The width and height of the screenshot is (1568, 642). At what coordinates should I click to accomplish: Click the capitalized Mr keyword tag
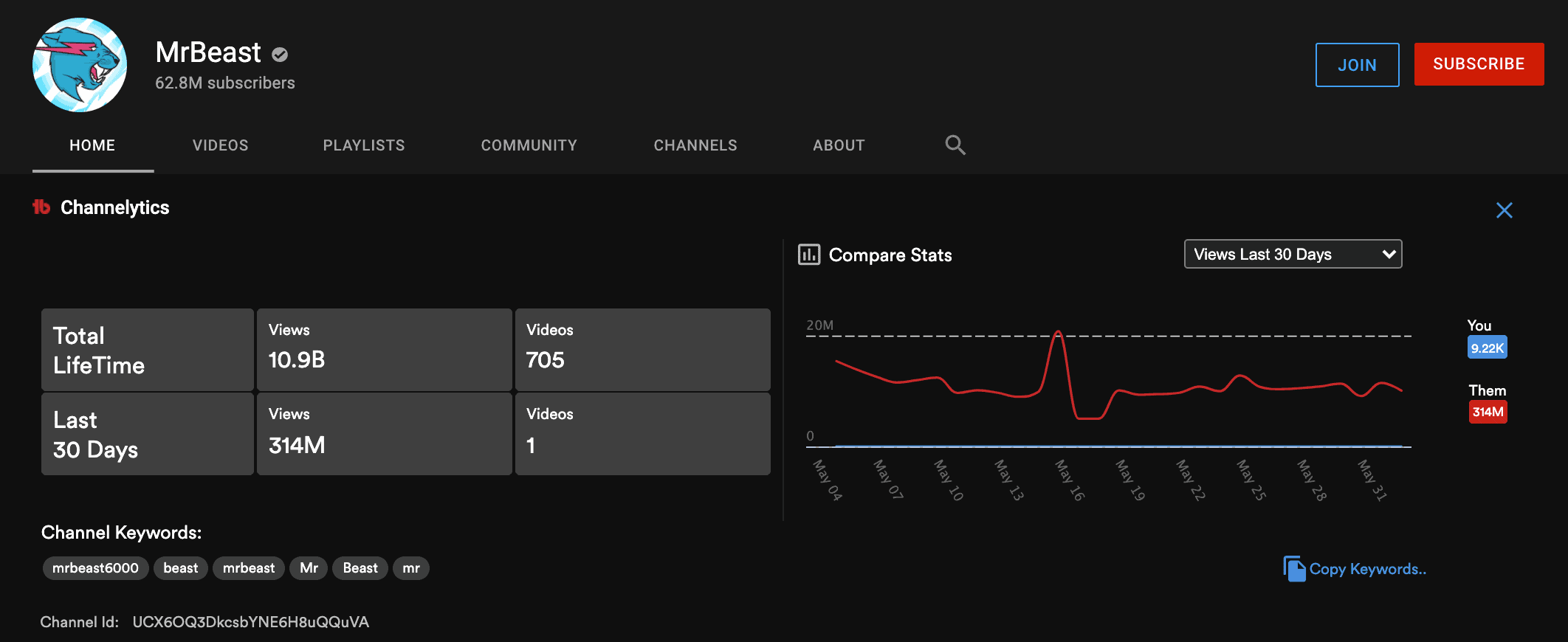309,568
